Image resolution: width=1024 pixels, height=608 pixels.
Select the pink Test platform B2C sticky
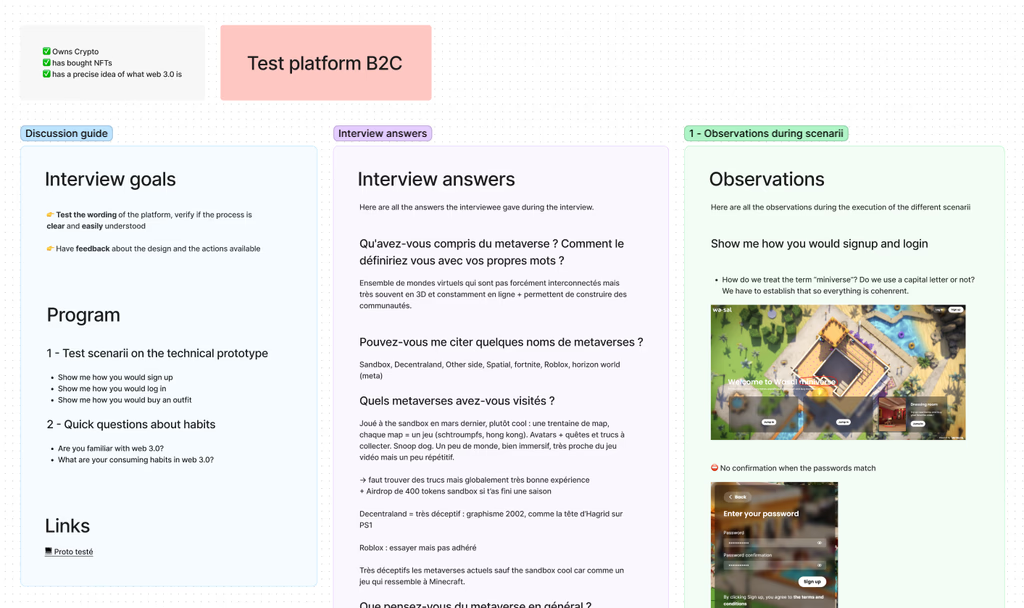pos(325,63)
